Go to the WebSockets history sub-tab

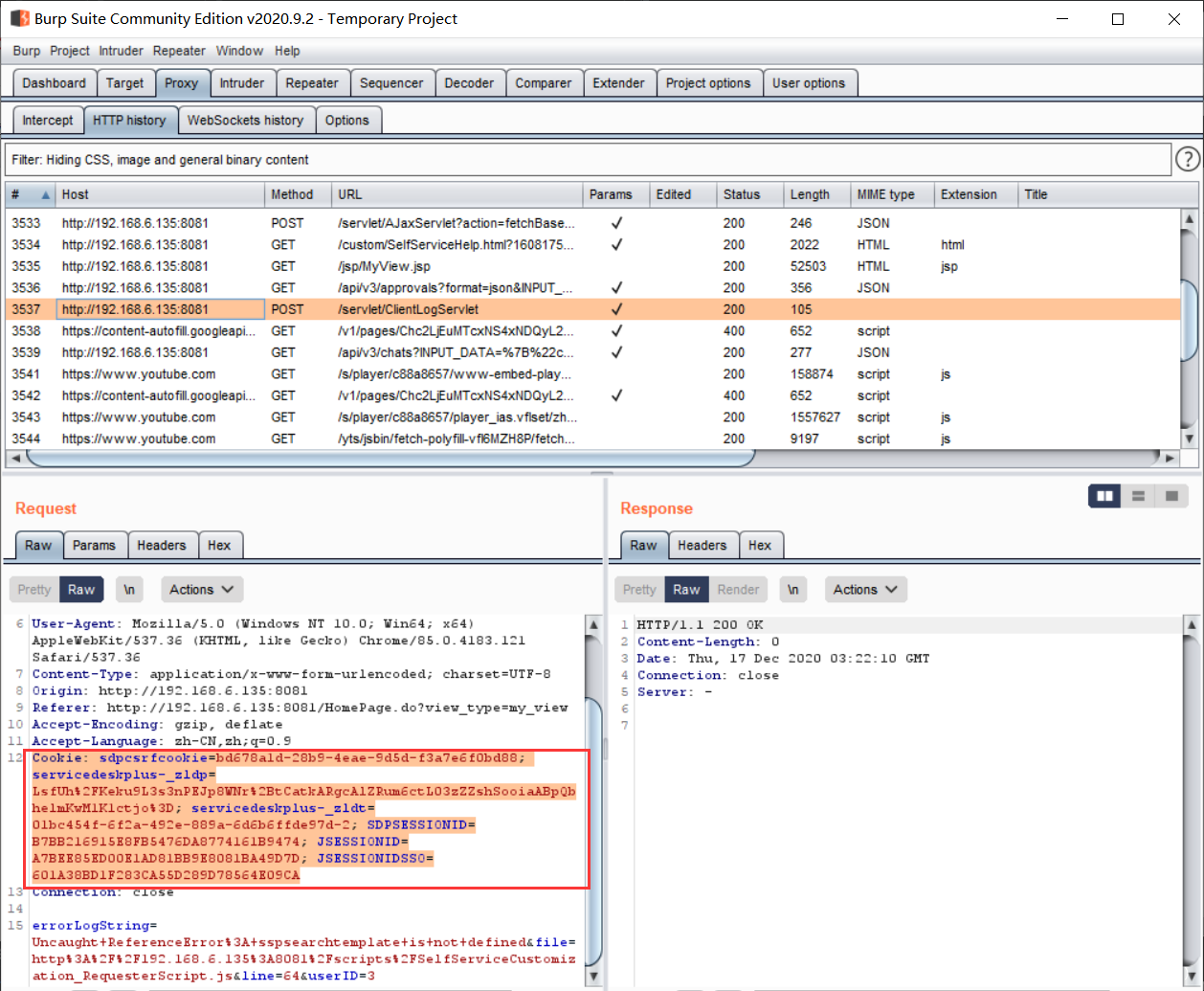(245, 121)
